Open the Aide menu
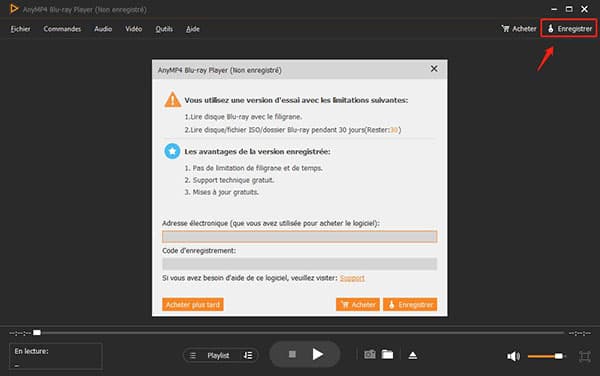Screen dimensions: 600x376 pos(193,29)
